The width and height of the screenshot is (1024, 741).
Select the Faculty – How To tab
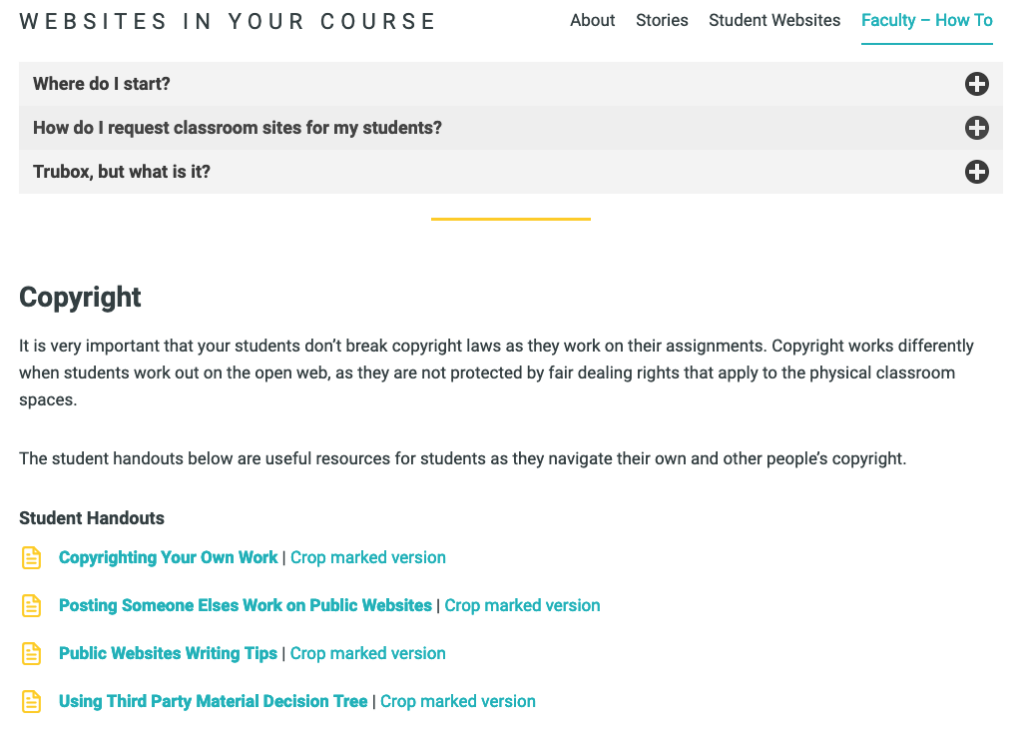pyautogui.click(x=926, y=20)
